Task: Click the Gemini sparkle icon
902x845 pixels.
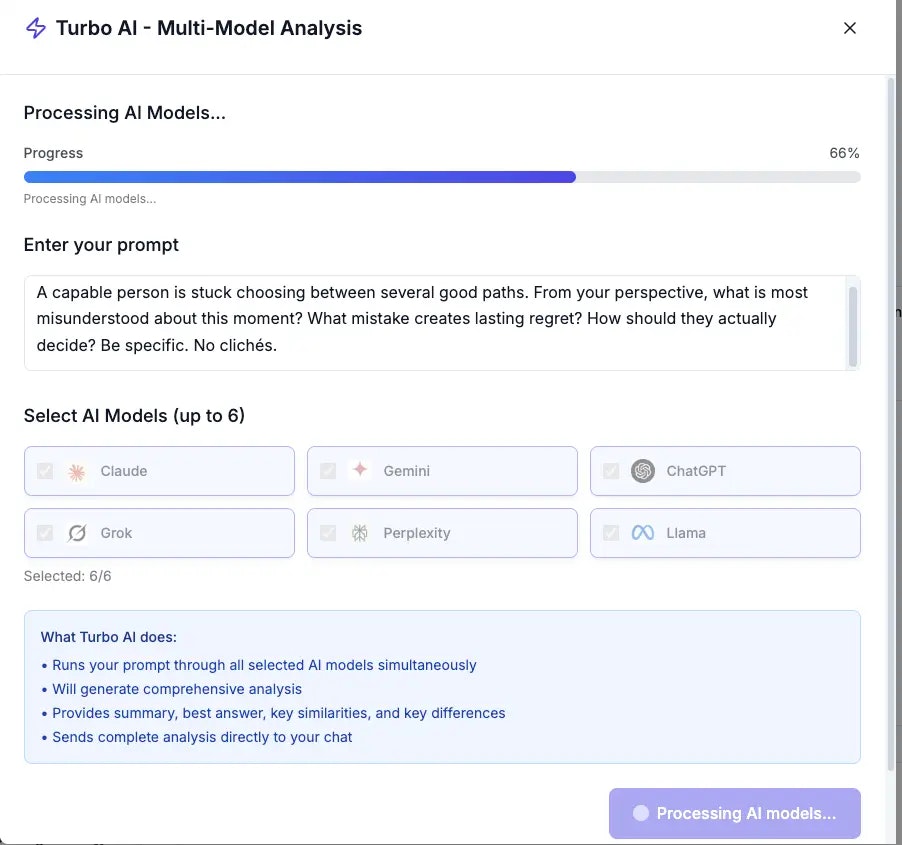Action: (360, 471)
